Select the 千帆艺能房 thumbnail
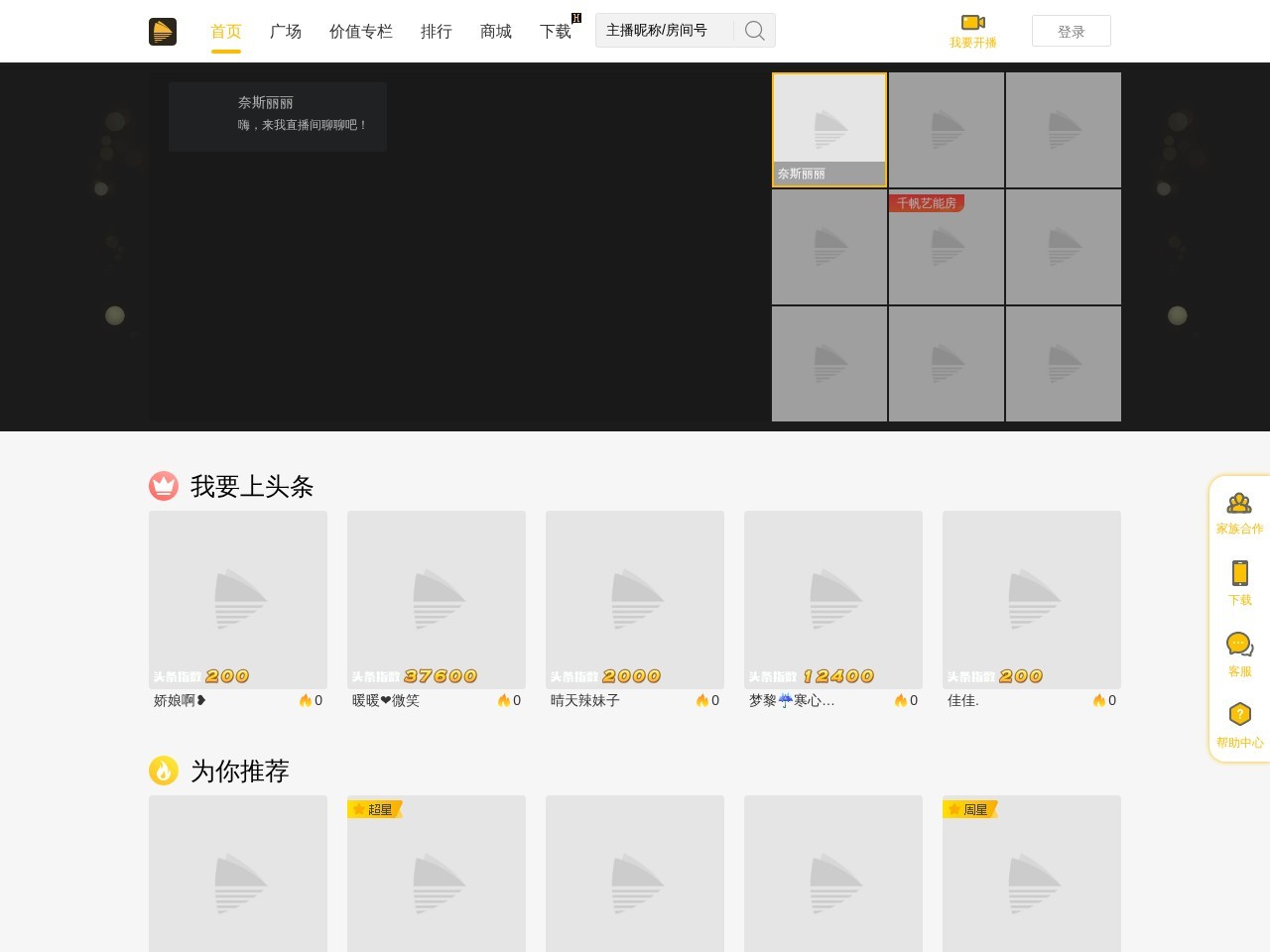This screenshot has height=952, width=1270. coord(947,247)
